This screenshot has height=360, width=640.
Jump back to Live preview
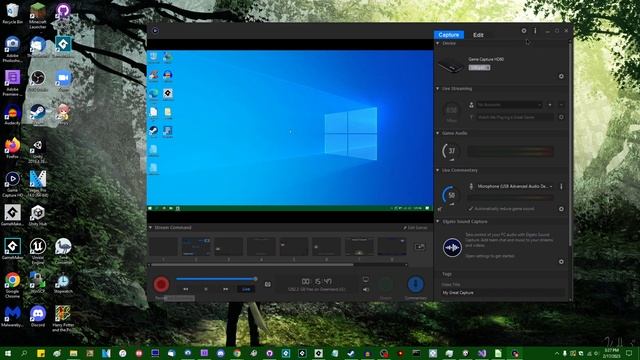[246, 289]
